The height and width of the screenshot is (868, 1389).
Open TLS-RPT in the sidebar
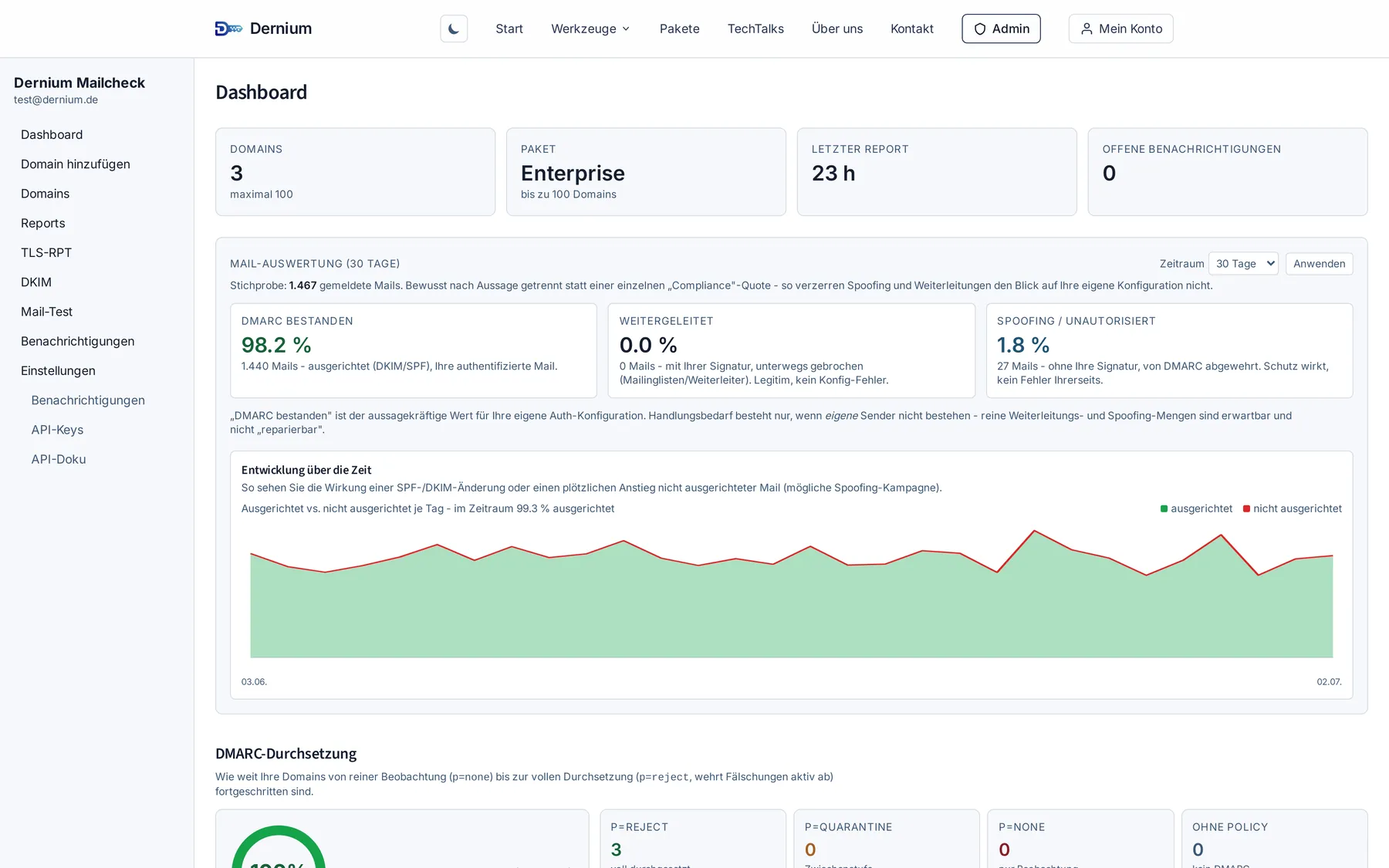coord(46,252)
